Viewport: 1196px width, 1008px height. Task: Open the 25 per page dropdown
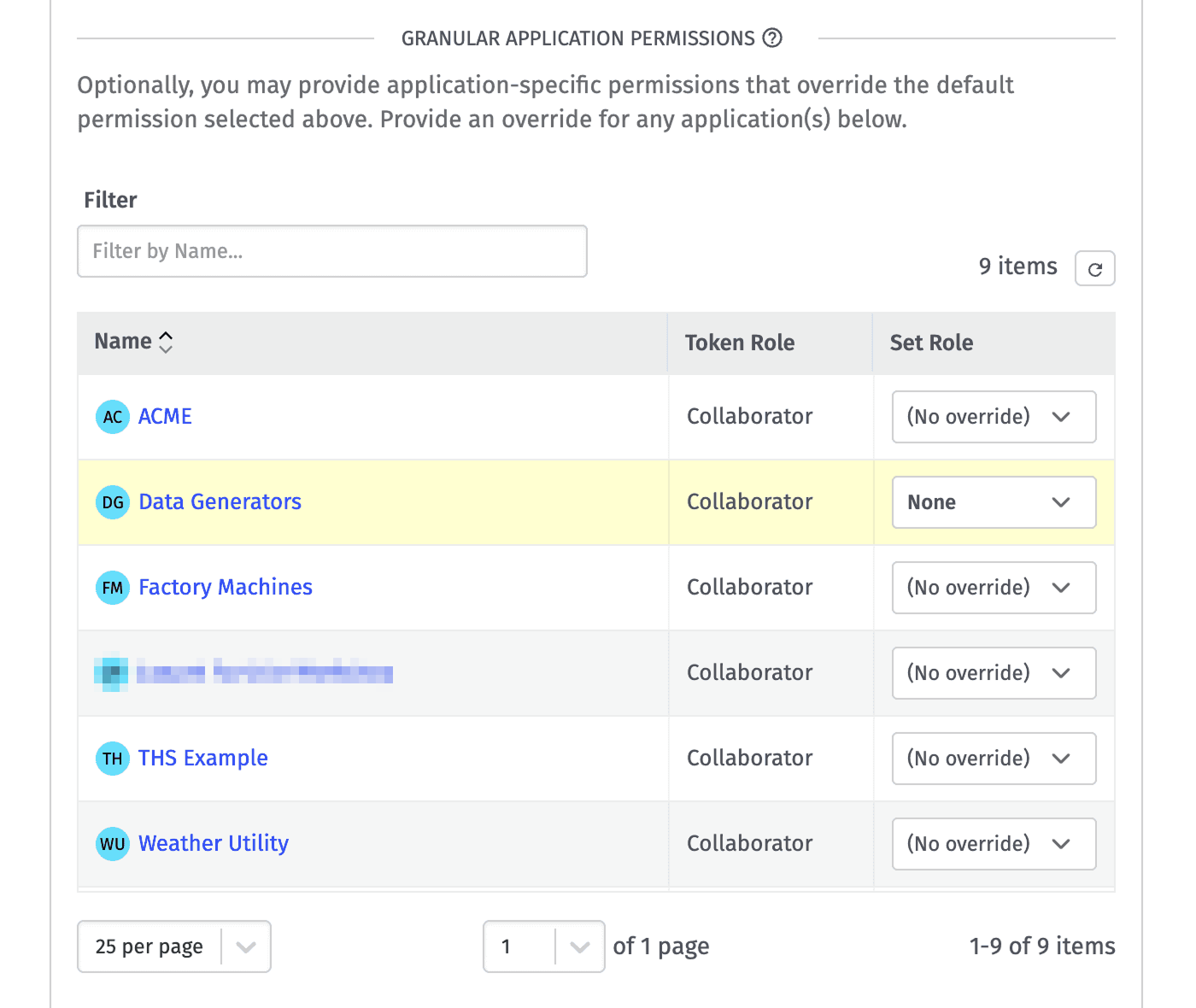174,946
